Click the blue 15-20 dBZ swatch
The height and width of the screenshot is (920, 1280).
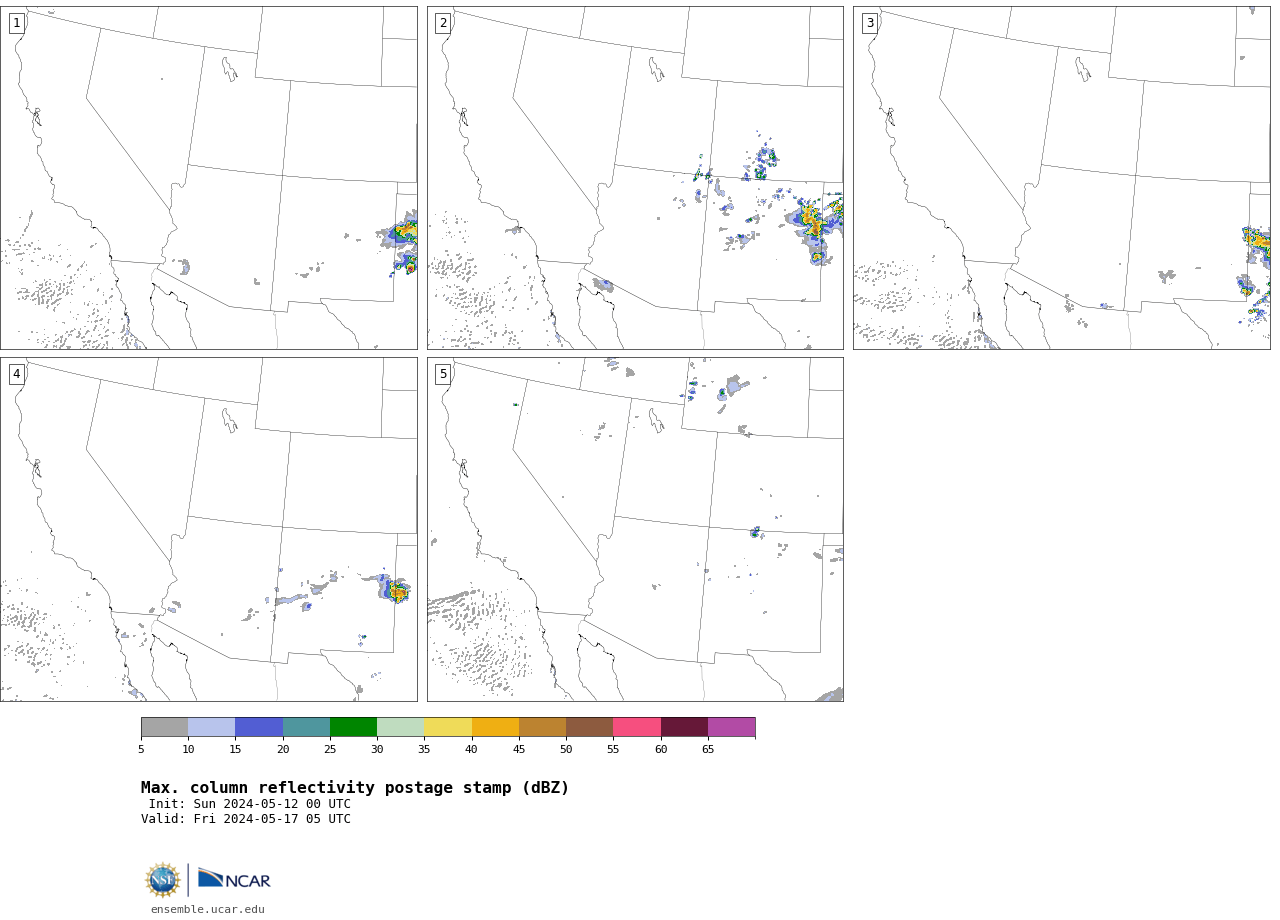[259, 727]
